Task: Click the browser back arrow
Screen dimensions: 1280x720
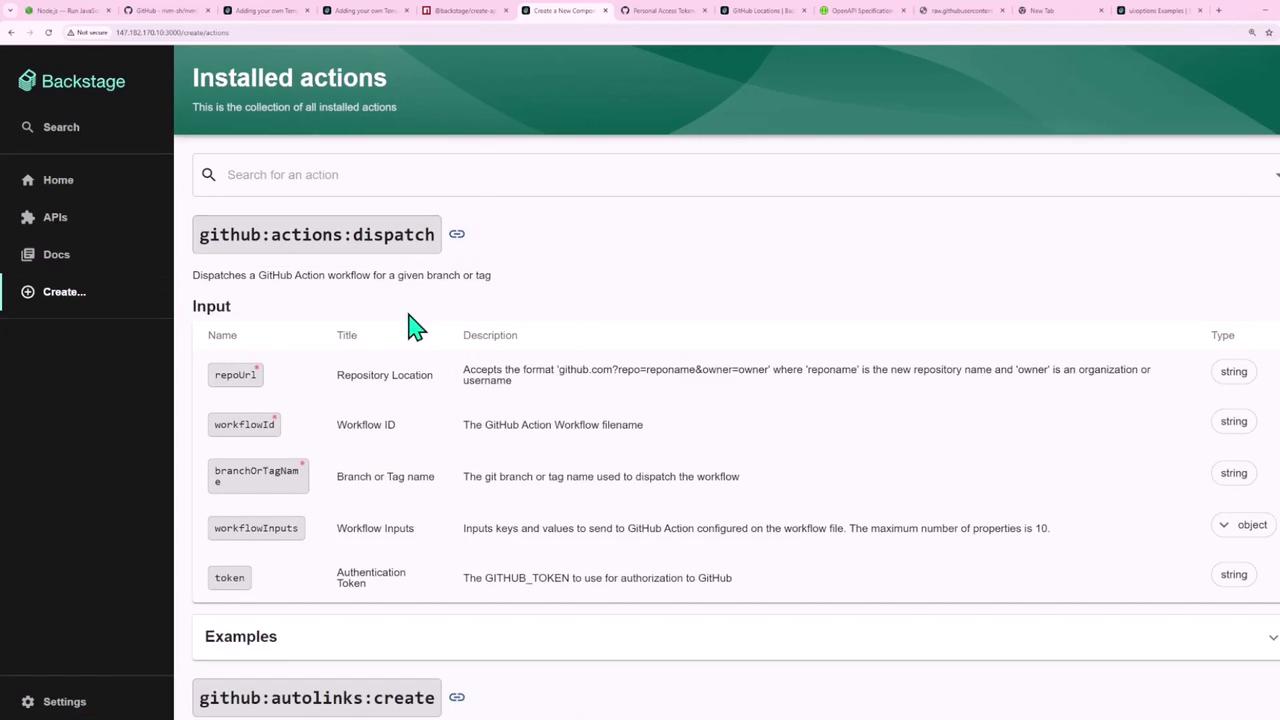Action: pos(11,32)
